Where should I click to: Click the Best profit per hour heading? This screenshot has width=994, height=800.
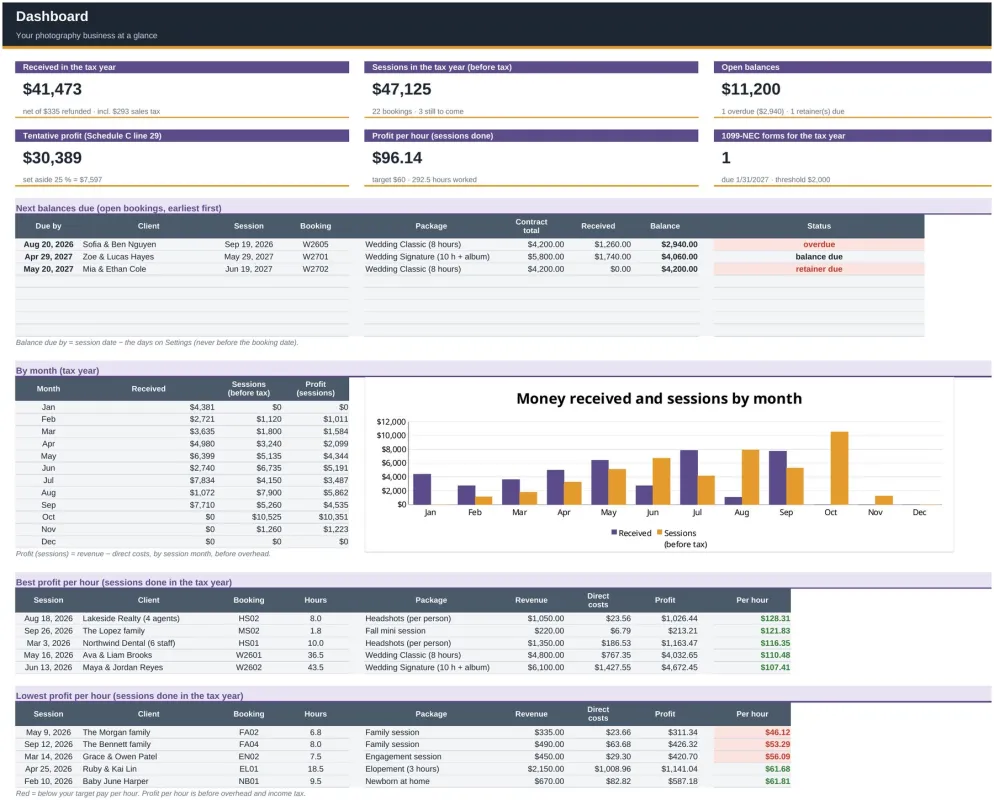click(x=124, y=583)
